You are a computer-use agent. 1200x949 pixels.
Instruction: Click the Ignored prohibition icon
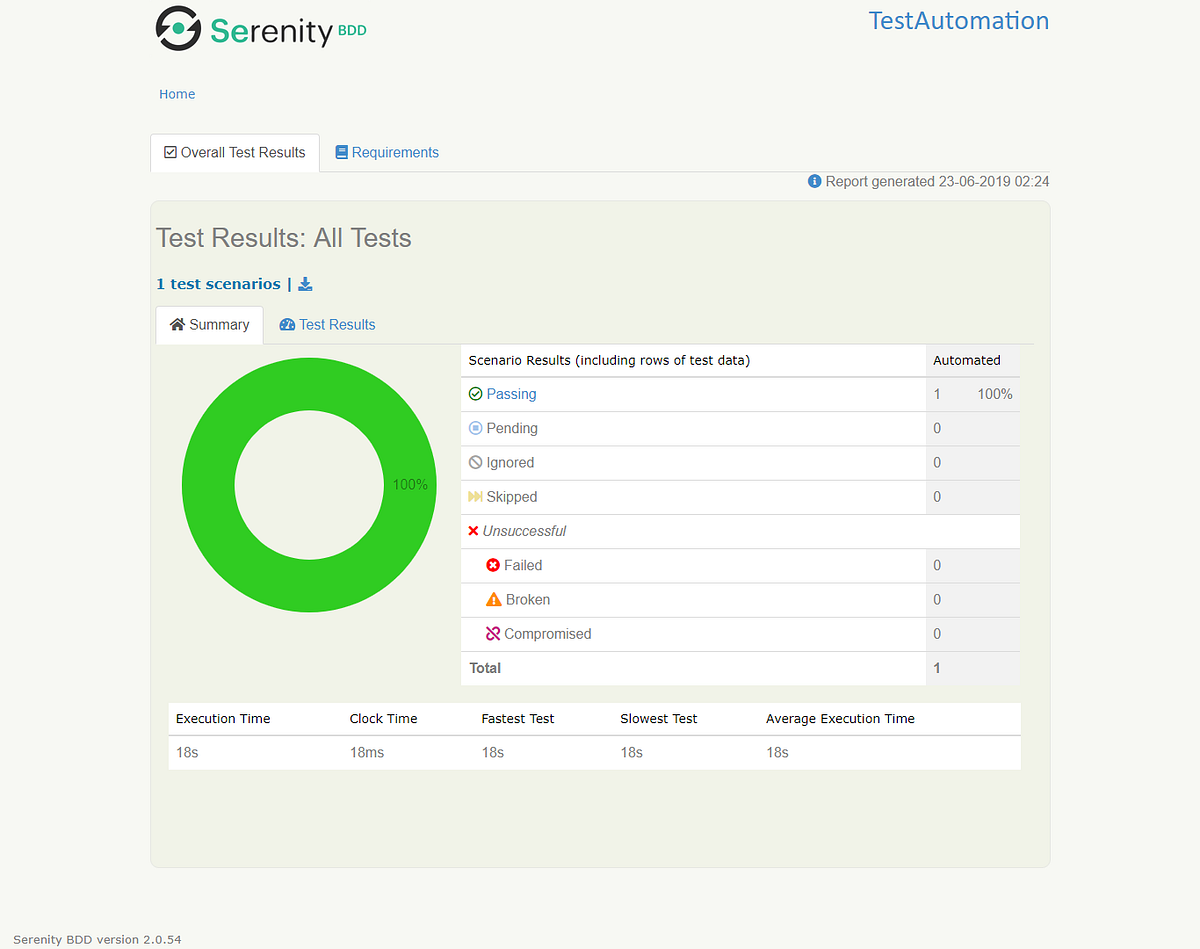(x=476, y=462)
